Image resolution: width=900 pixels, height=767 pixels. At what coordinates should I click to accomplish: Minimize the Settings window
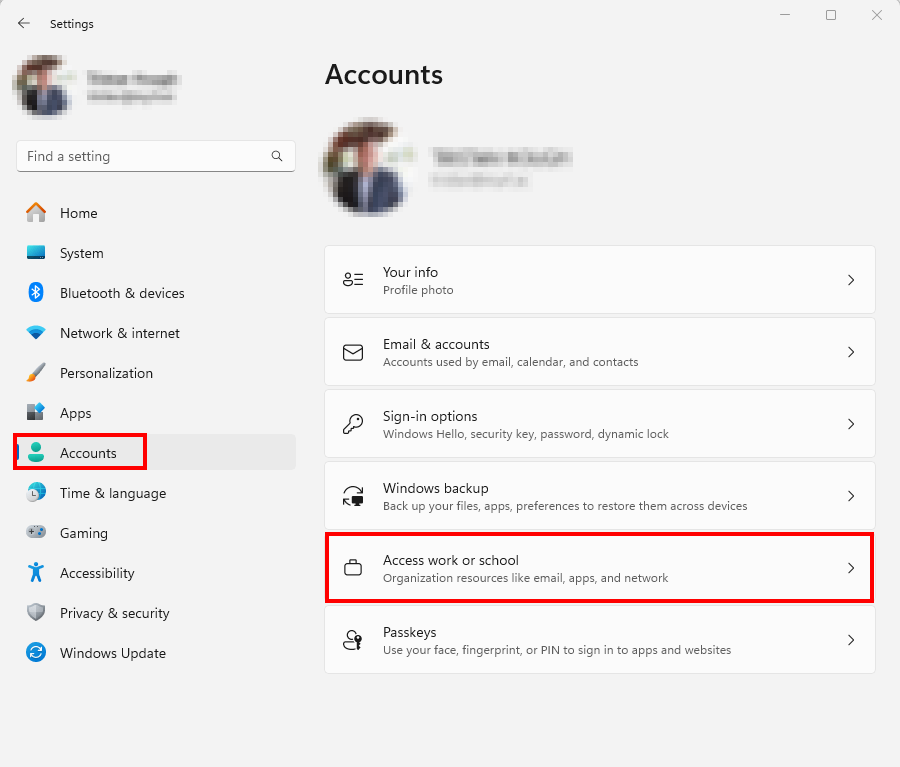point(785,15)
